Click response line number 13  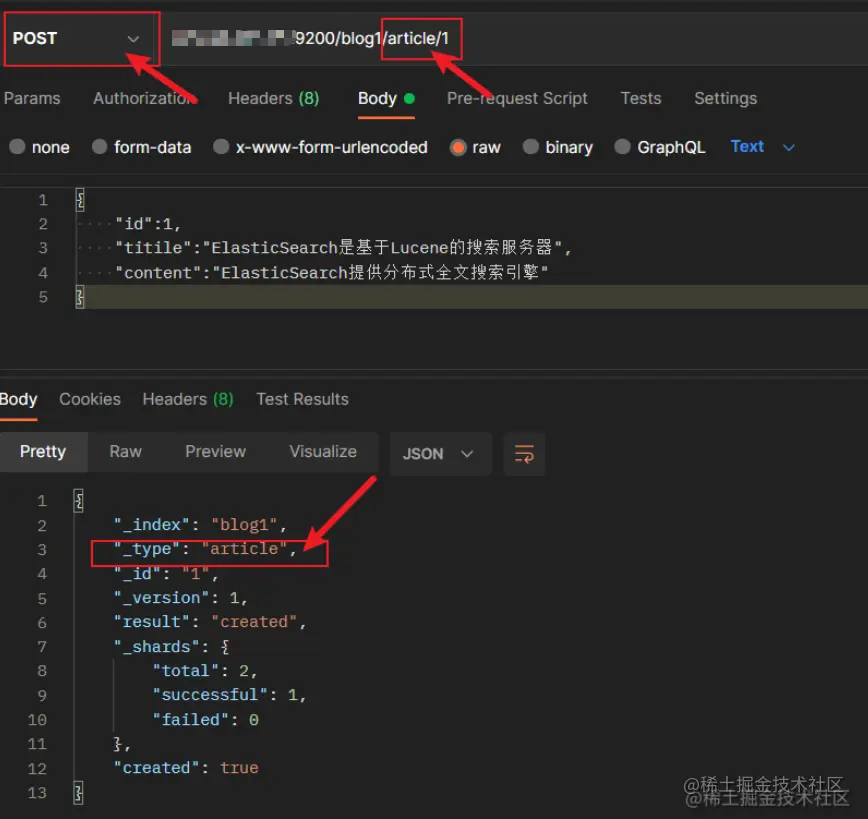(37, 792)
